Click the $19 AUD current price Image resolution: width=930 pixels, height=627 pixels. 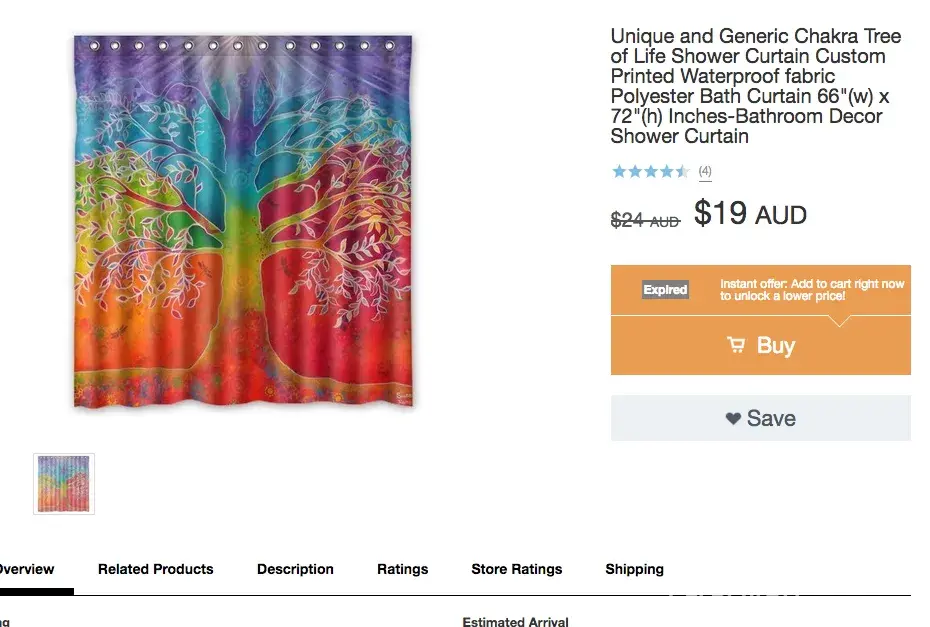(750, 213)
